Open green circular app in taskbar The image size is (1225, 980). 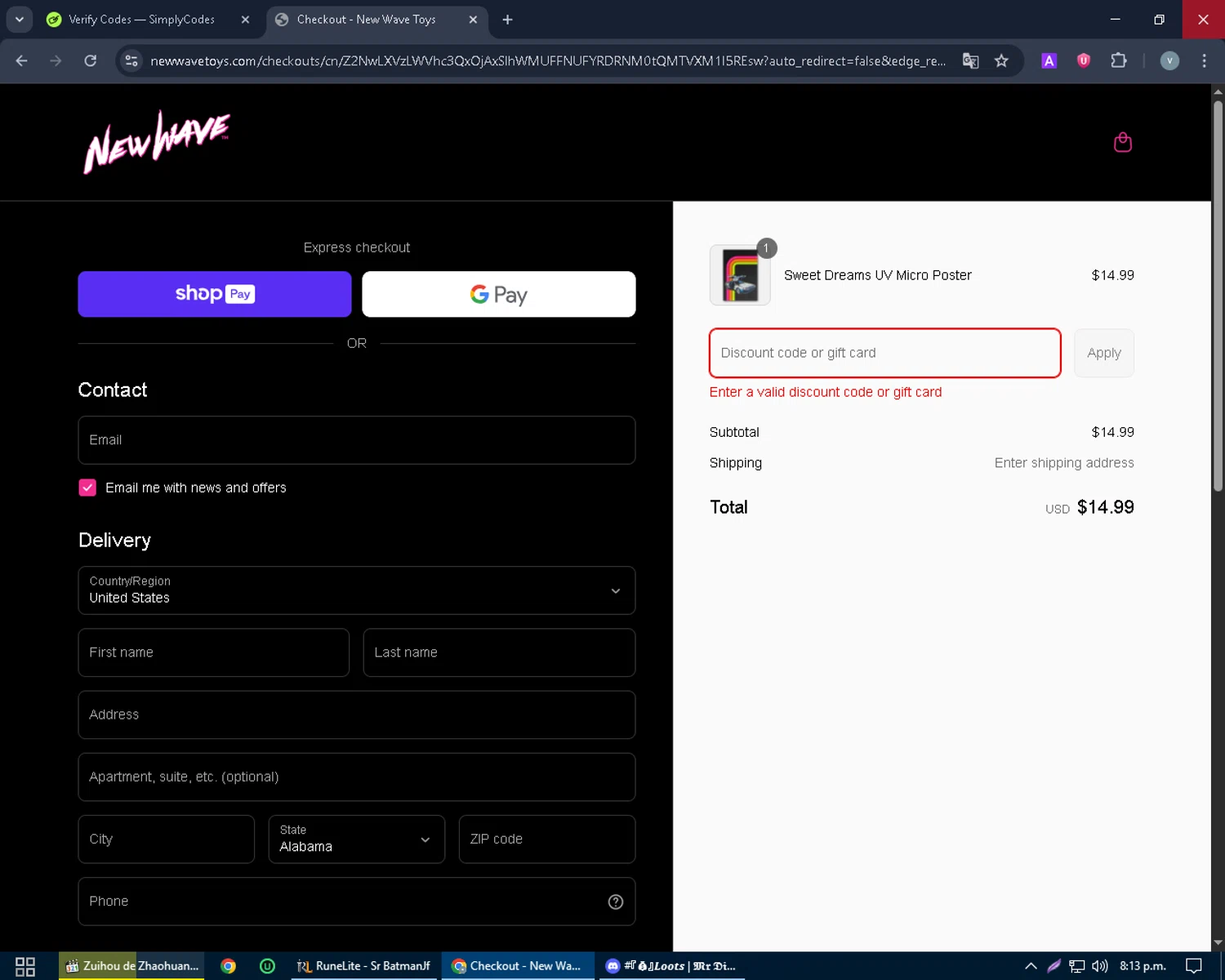[267, 966]
